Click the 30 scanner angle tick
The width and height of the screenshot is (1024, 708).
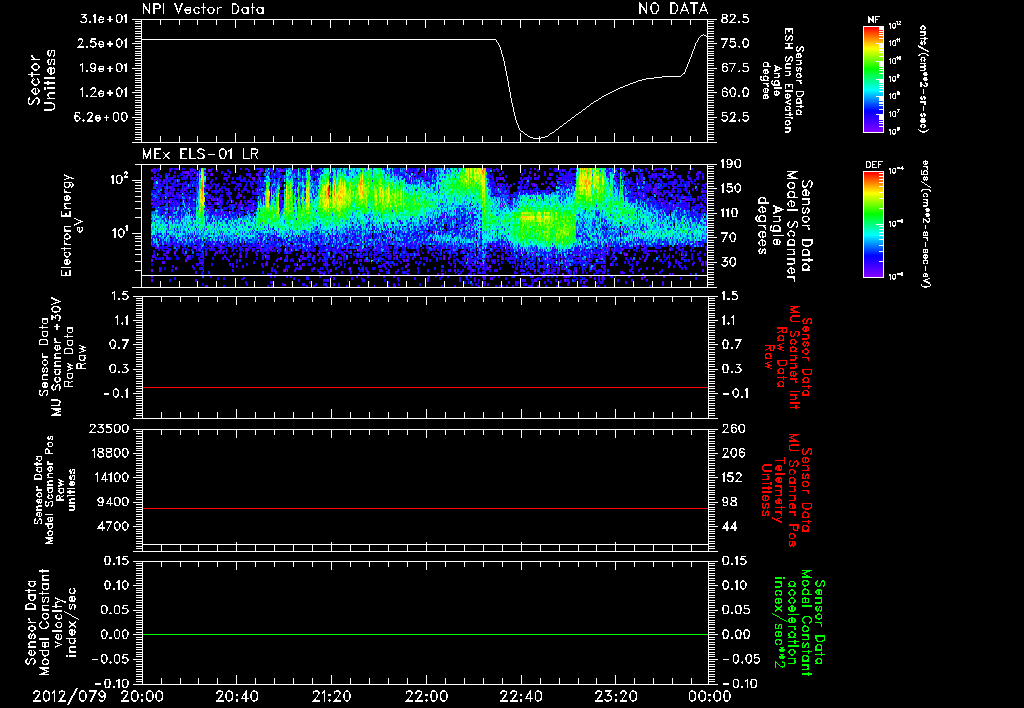click(729, 263)
